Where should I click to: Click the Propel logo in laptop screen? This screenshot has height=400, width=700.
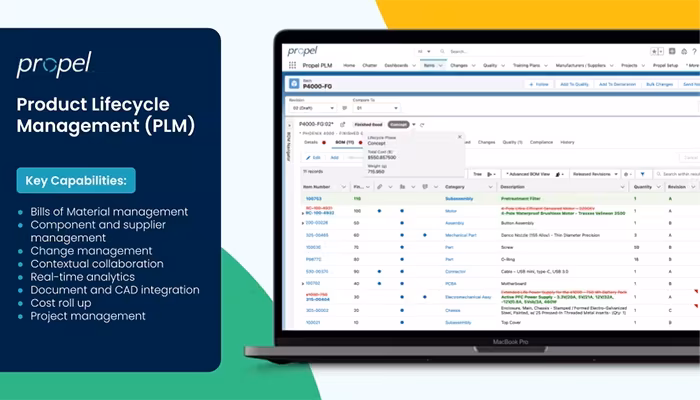(302, 51)
